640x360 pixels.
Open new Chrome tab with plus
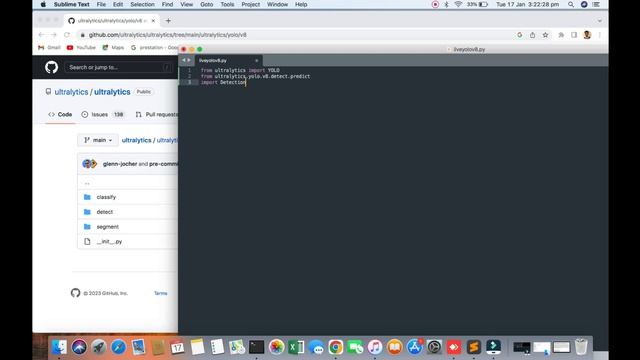click(168, 20)
